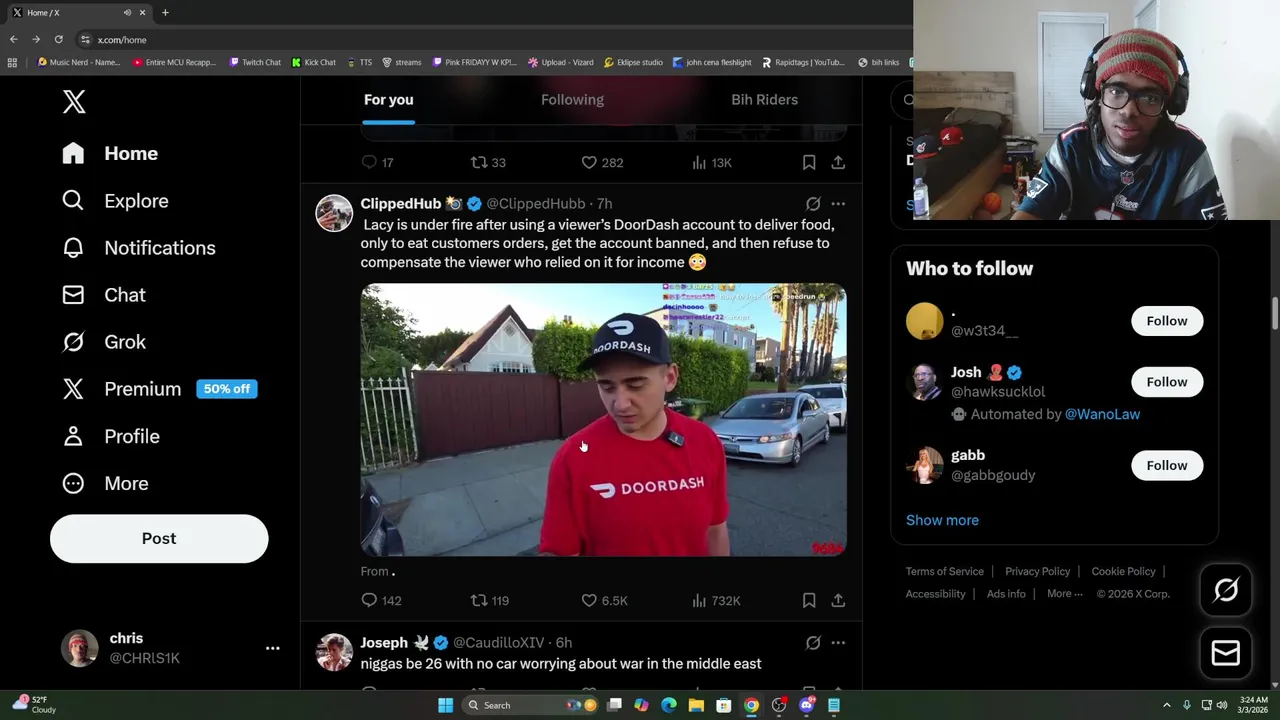Screen dimensions: 1280x720
Task: Open Grok explain icon on ClippedHub post
Action: (813, 203)
